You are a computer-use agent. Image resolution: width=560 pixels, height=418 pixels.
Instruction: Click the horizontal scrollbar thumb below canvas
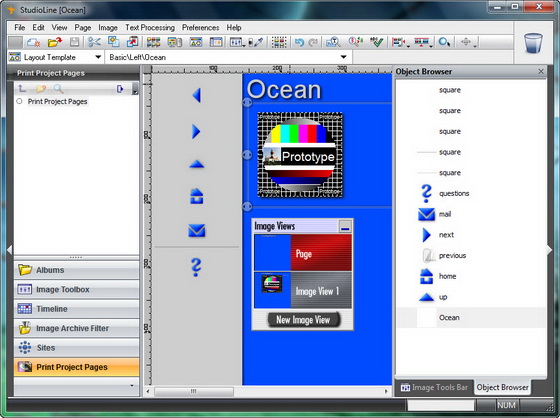(194, 392)
